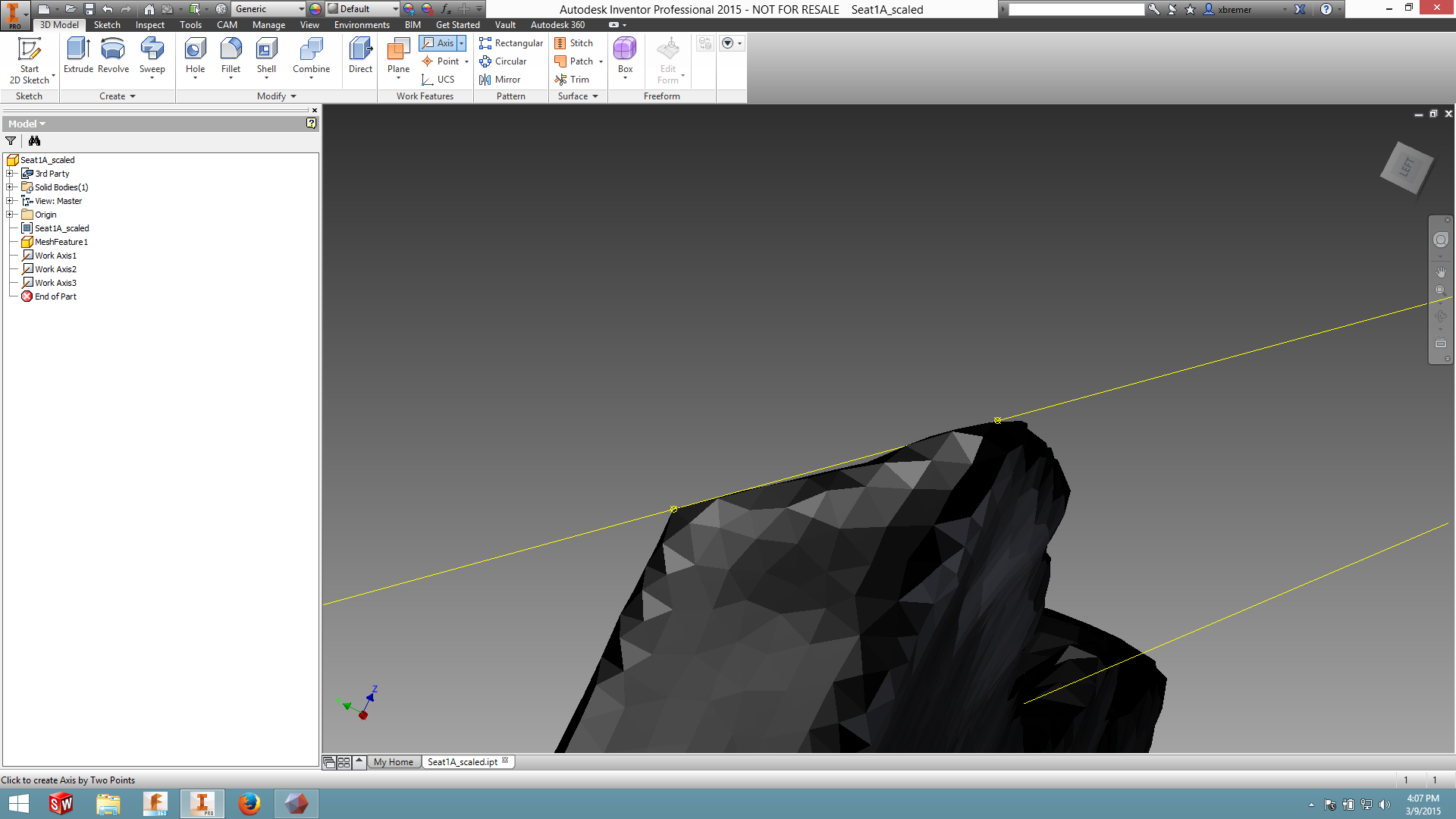Click the Find binoculars icon in browser
Viewport: 1456px width, 819px height.
34,141
